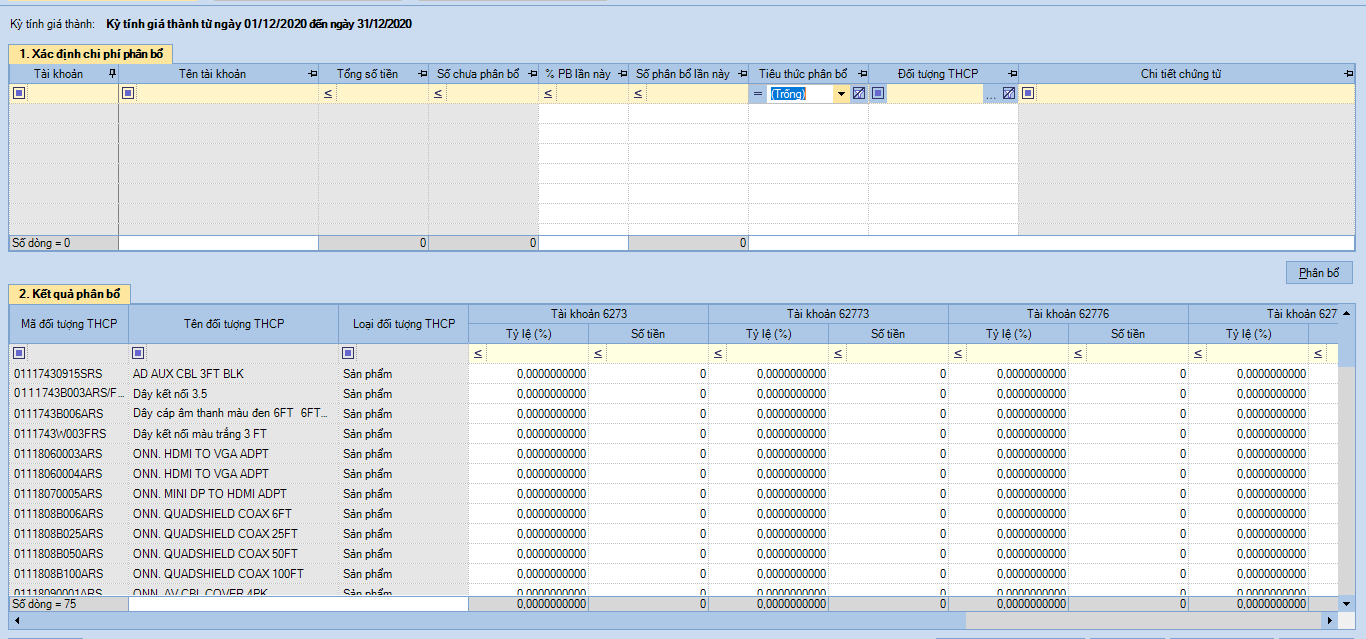
Task: Click Sản phẩm cell in AD AUX CBL 3FT BLK row
Action: pos(403,374)
